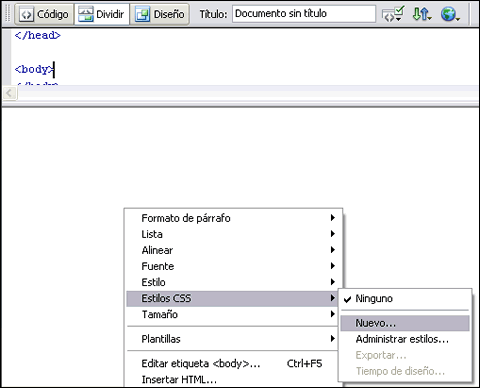Expand arrow next to Fuente

coord(332,266)
